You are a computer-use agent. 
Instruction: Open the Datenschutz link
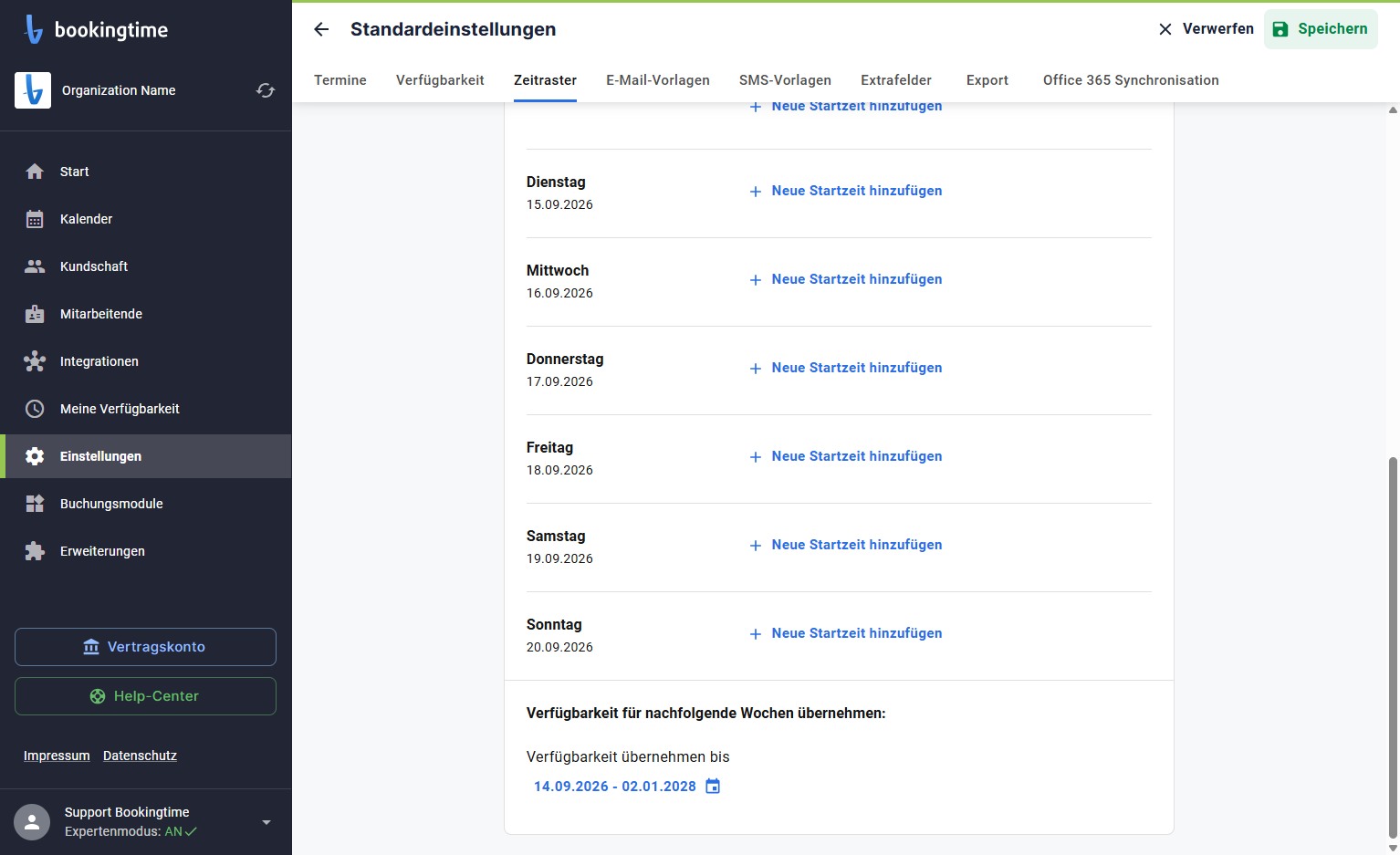140,756
